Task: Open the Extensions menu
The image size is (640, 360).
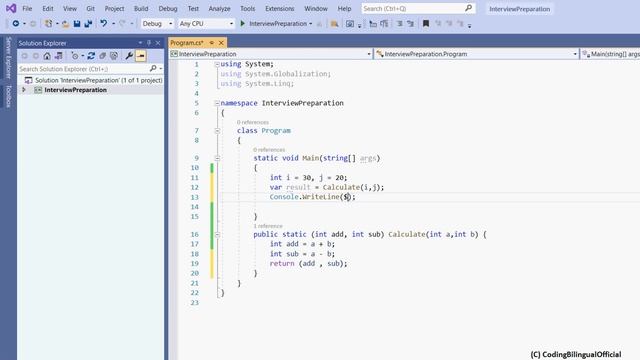Action: pos(280,8)
